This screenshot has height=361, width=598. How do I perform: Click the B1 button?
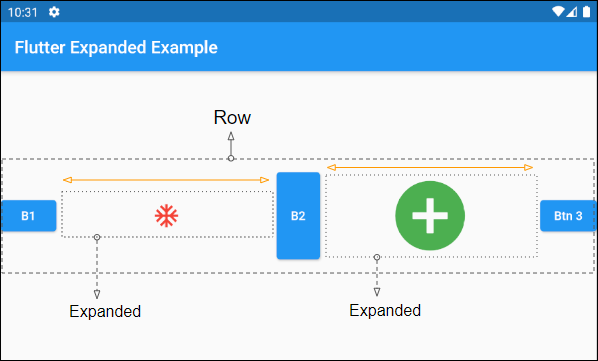(x=29, y=216)
